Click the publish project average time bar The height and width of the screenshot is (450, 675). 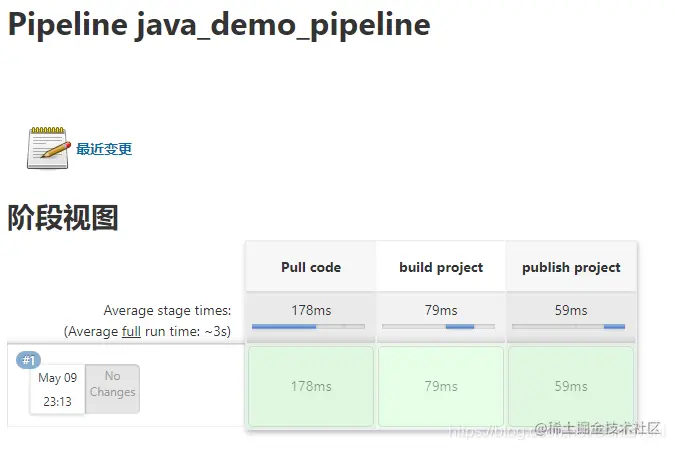tap(569, 326)
